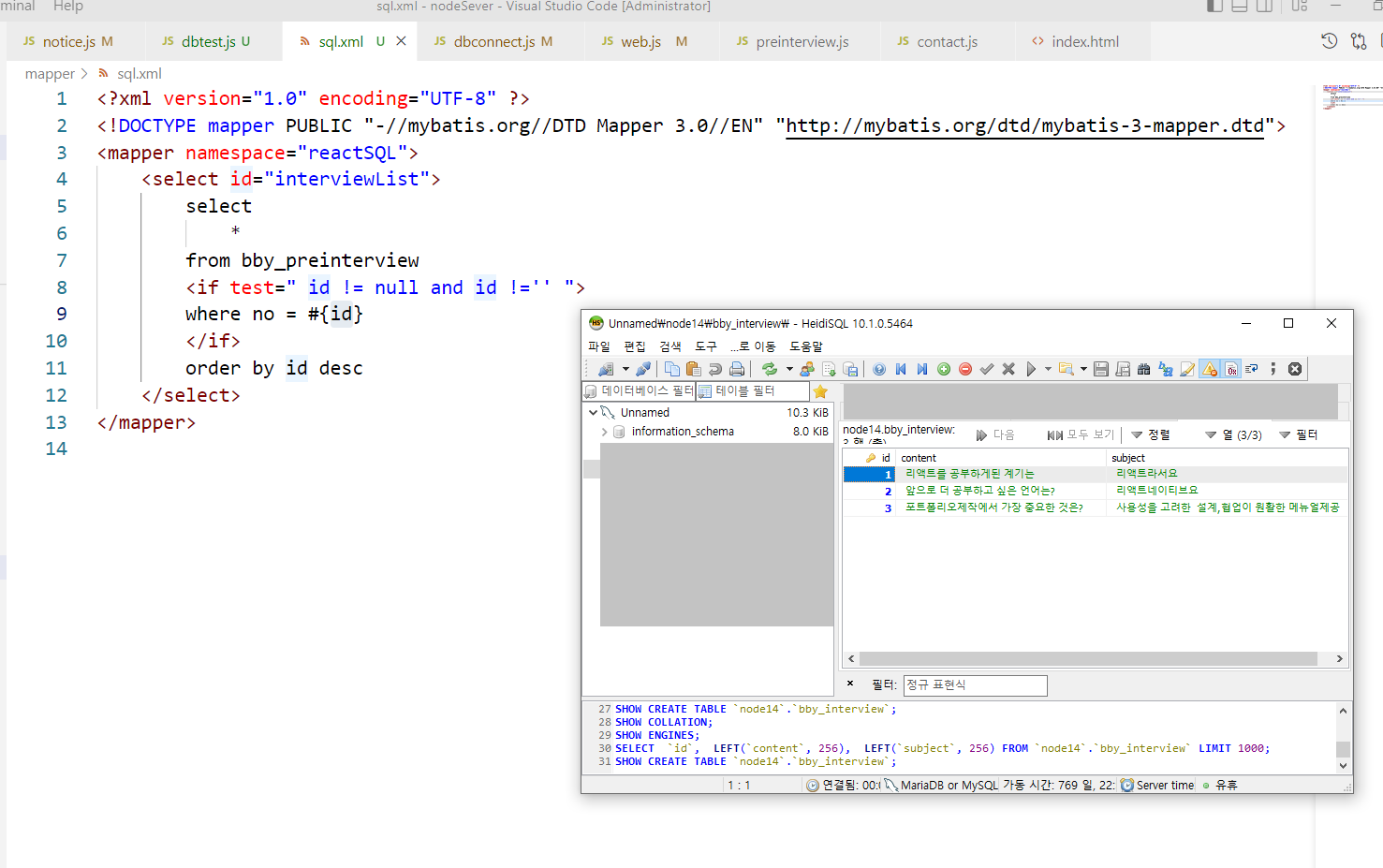Close the sql.xml editor tab

[x=401, y=41]
